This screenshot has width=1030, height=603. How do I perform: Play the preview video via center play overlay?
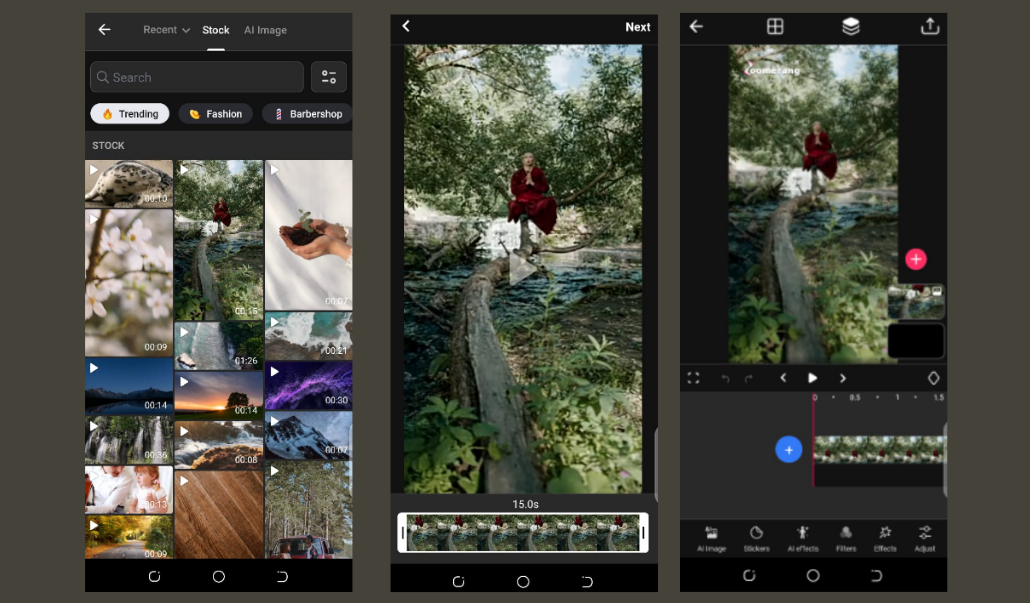click(x=522, y=269)
